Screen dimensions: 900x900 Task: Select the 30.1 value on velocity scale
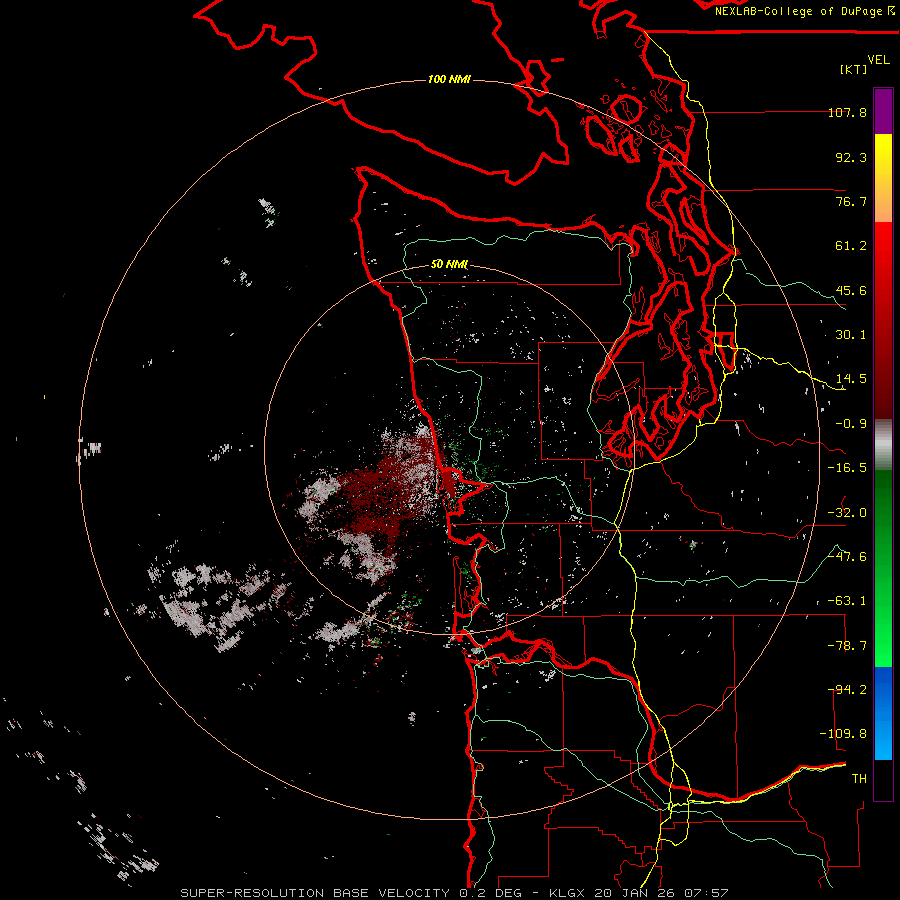(851, 335)
